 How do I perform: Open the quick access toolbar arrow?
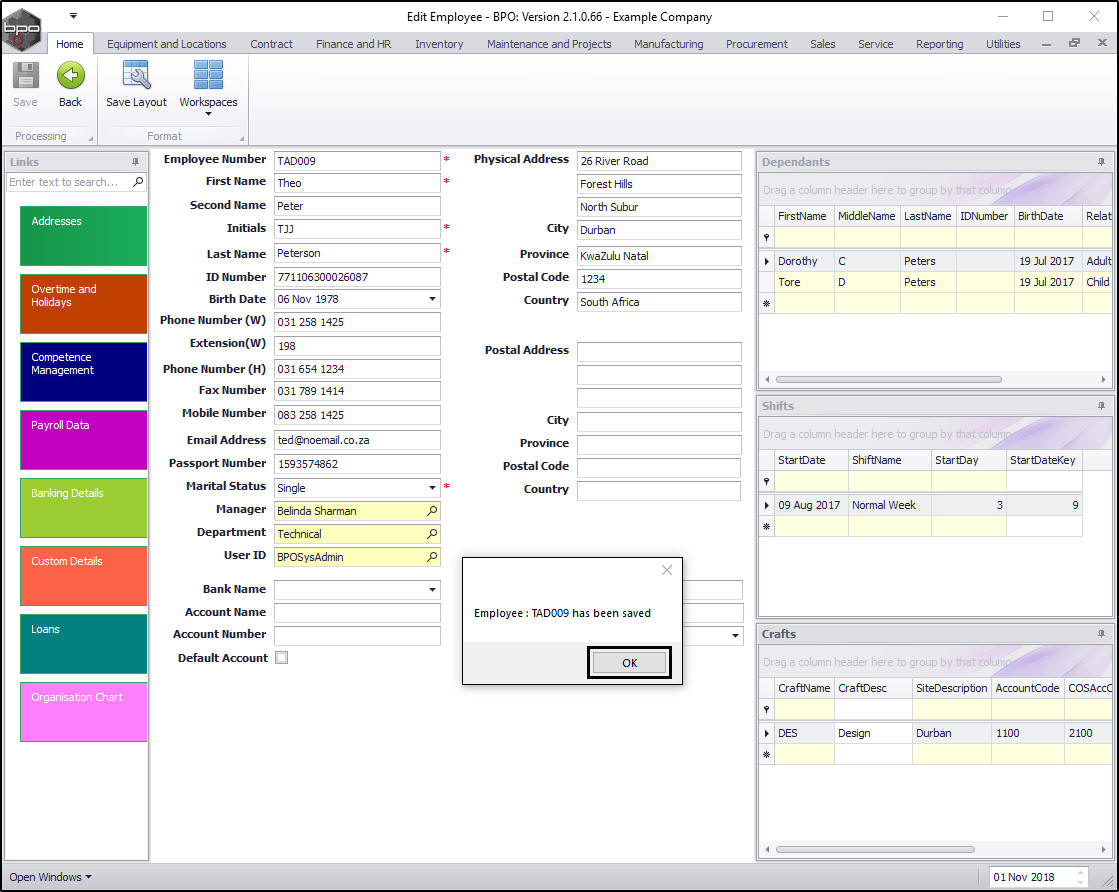73,16
